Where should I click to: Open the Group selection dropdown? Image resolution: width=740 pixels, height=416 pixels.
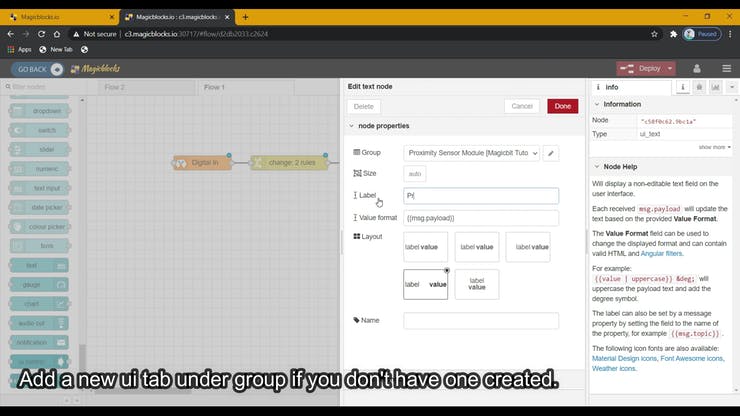point(471,153)
